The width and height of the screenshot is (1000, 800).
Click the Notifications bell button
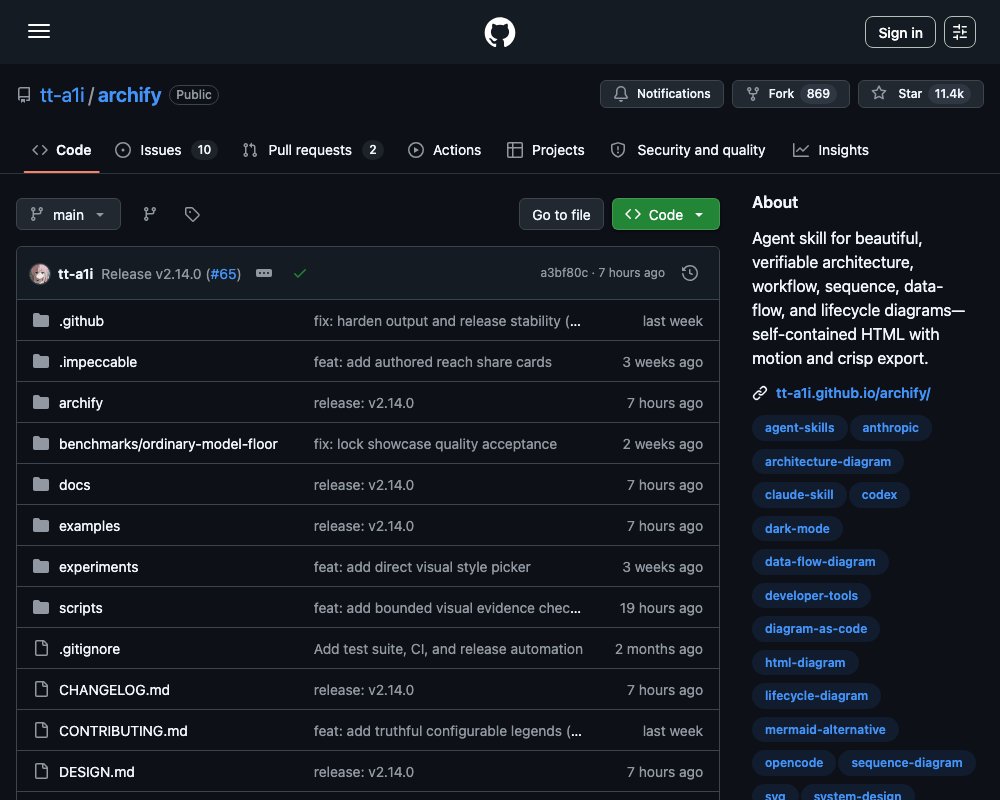tap(661, 94)
